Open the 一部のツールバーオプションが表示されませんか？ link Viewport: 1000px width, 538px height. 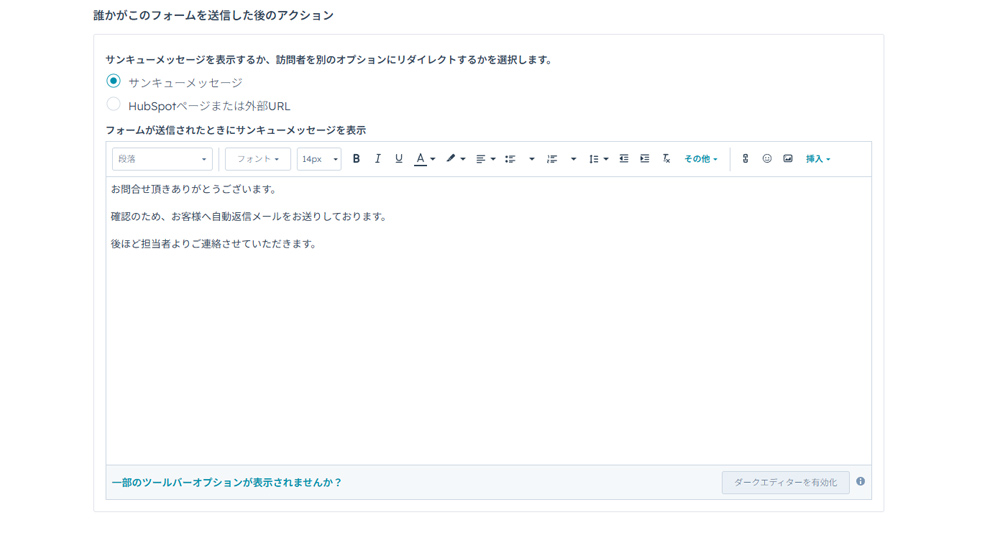coord(227,483)
